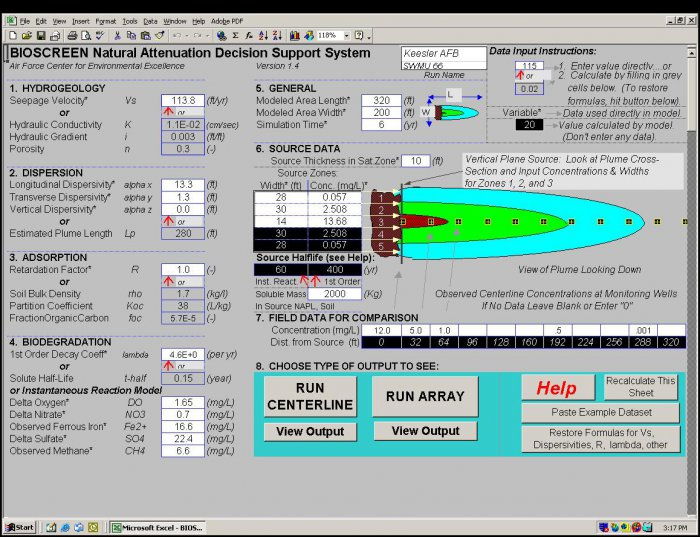
Task: Click the Undo toolbar icon
Action: (177, 36)
